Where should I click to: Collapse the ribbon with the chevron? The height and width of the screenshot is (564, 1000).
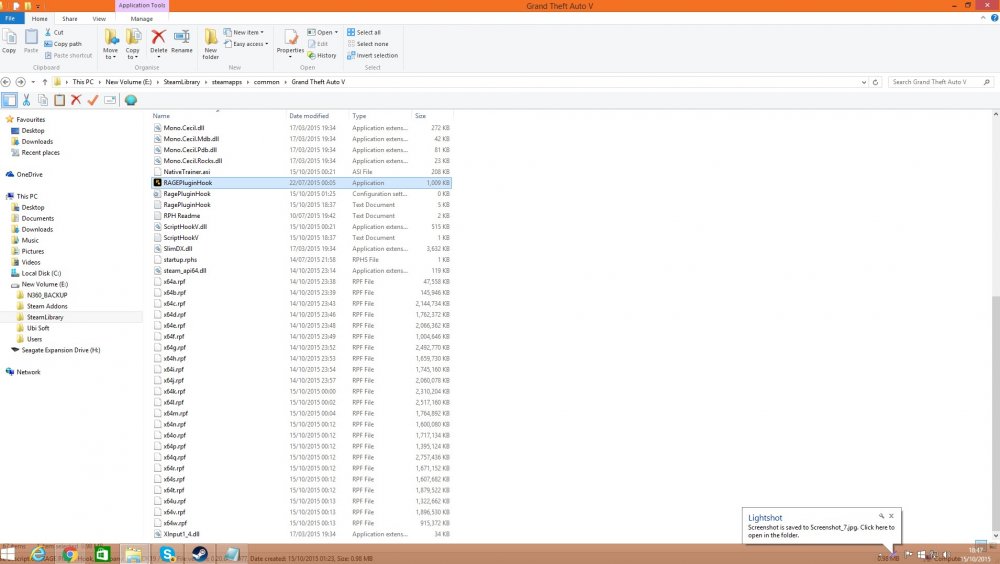(983, 19)
